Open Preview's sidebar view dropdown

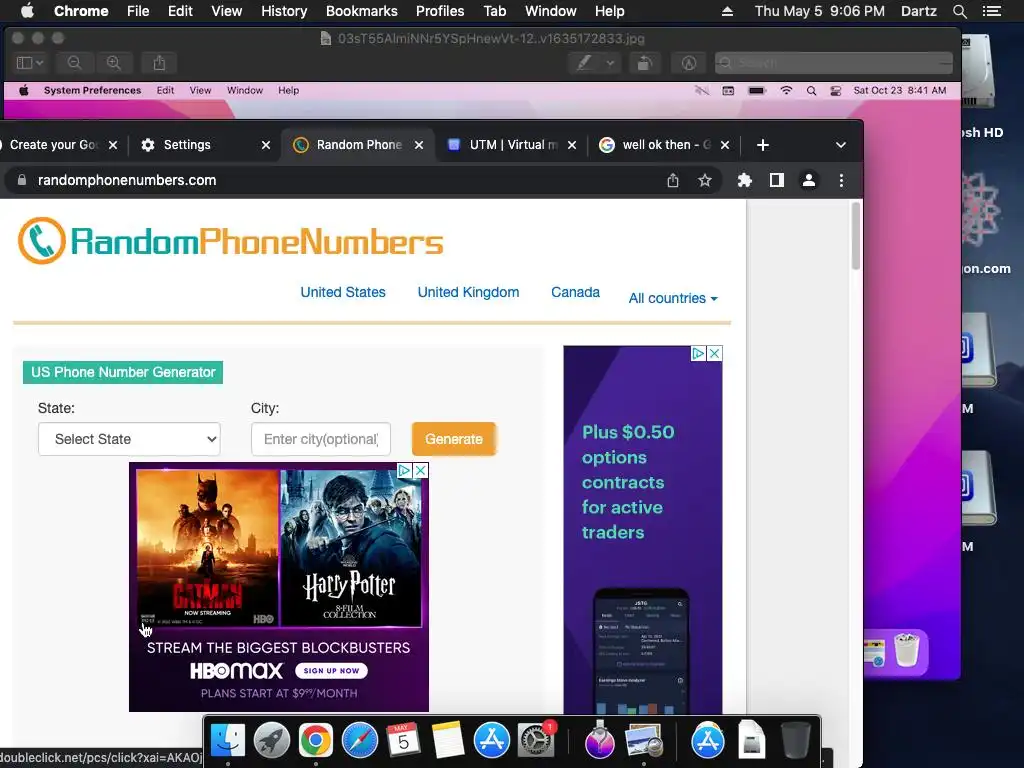point(29,63)
